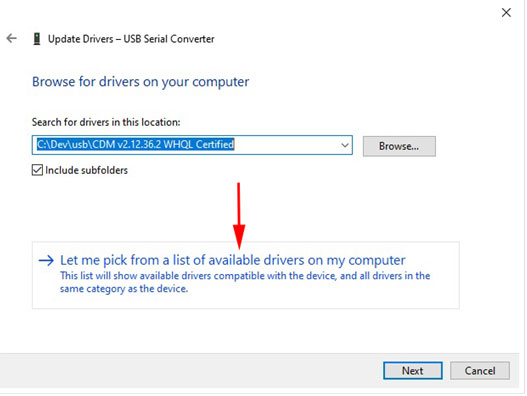
Task: Click the Update Drivers – USB Serial Converter title
Action: (x=131, y=39)
